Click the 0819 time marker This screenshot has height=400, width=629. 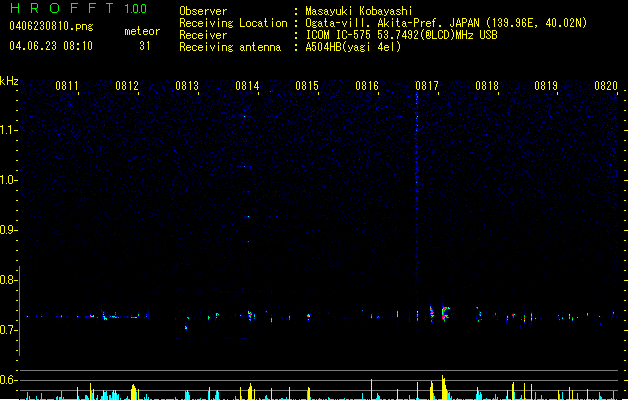coord(546,86)
